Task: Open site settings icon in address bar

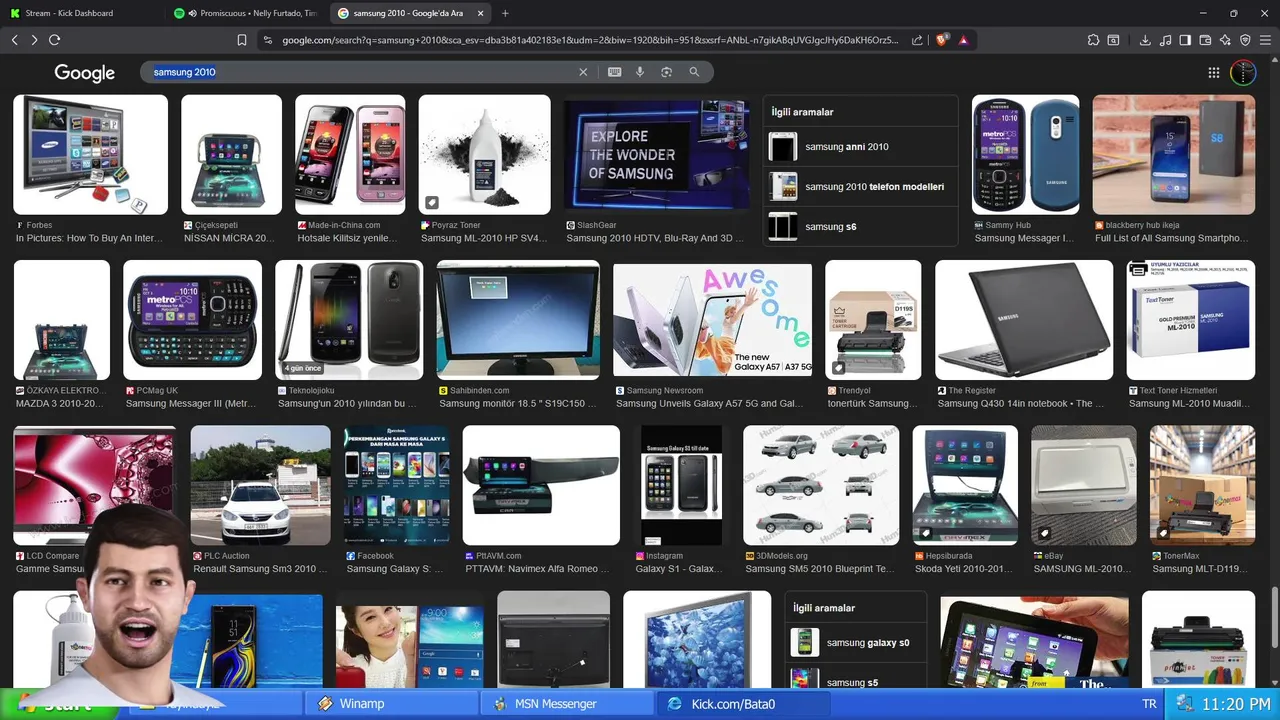Action: click(267, 40)
